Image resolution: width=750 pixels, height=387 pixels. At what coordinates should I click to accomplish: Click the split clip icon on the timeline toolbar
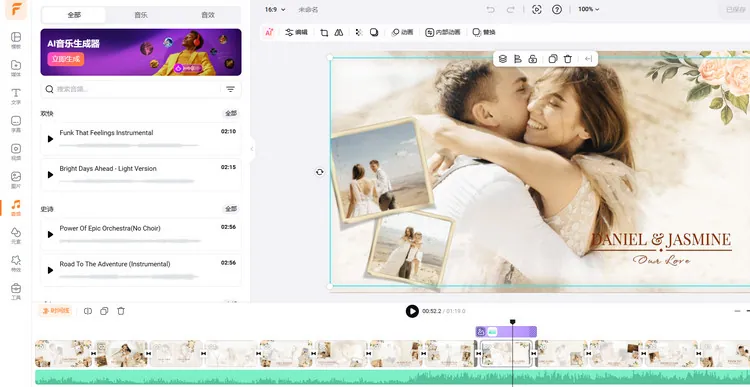(x=88, y=311)
